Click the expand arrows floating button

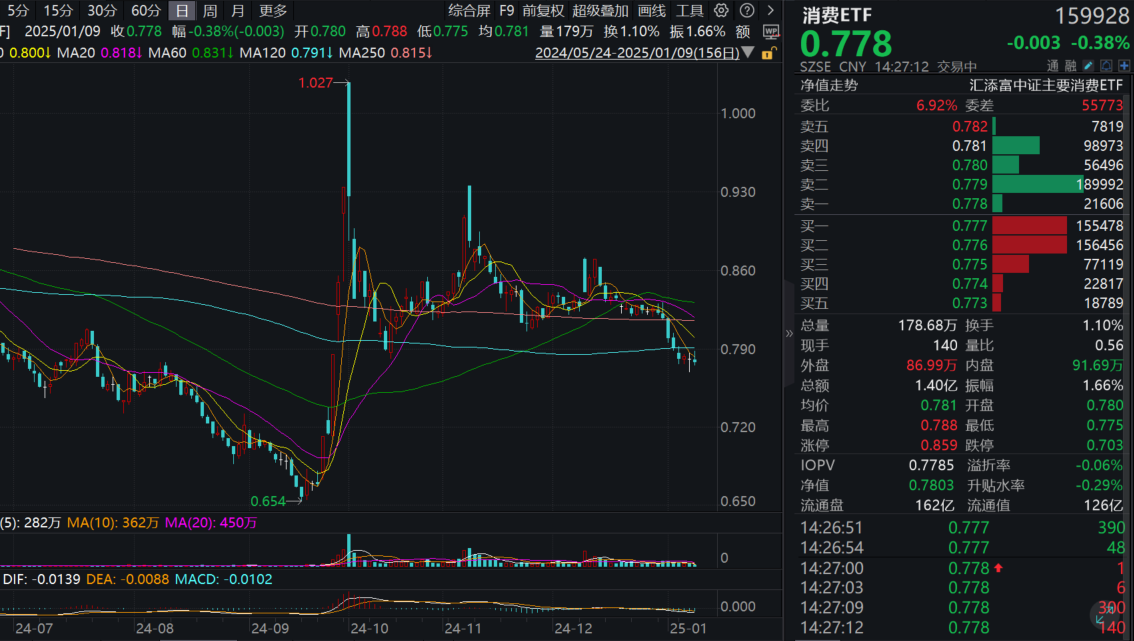pos(1104,616)
